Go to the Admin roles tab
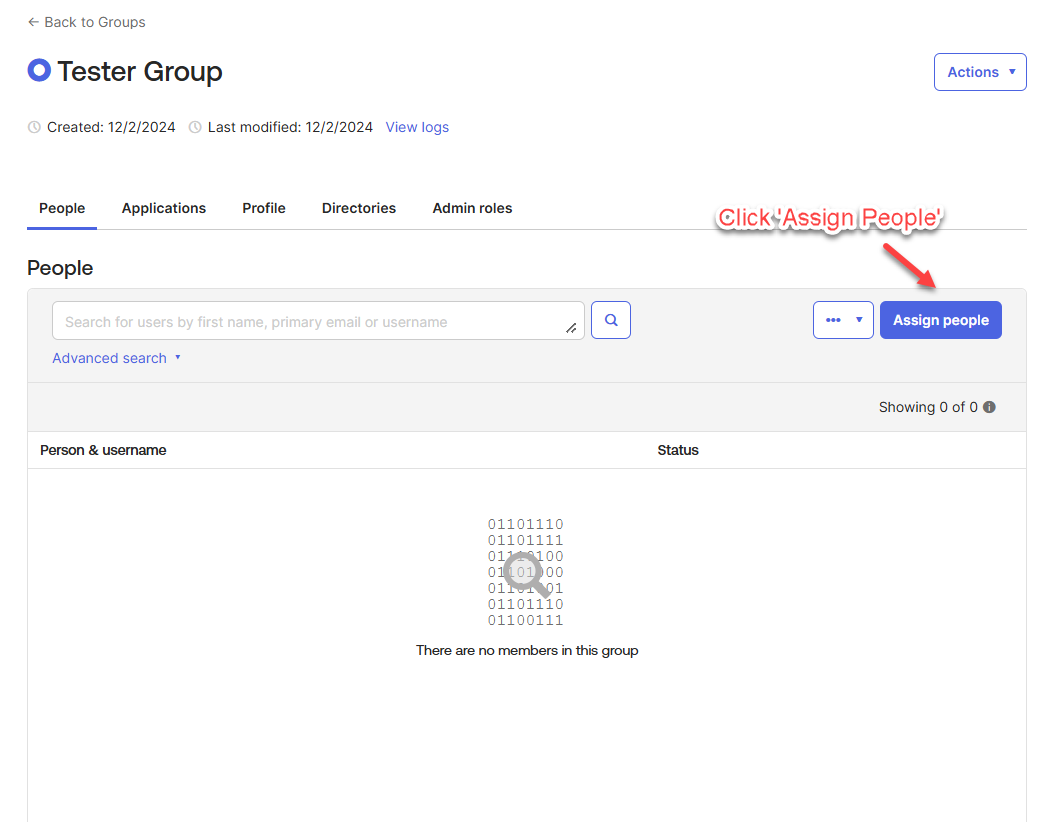This screenshot has height=822, width=1064. pos(472,208)
